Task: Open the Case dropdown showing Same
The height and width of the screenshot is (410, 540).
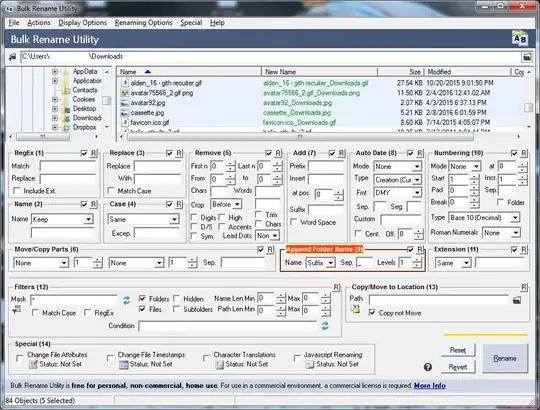Action: [143, 219]
